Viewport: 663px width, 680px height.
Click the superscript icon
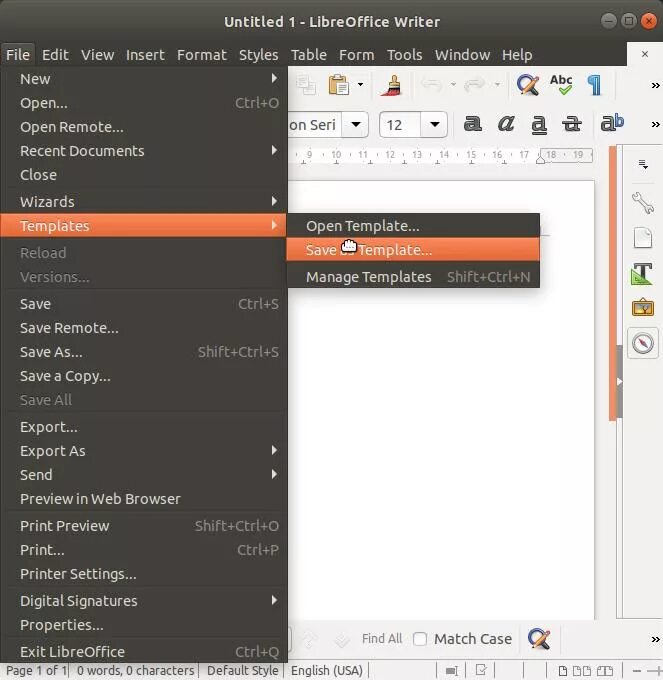612,123
